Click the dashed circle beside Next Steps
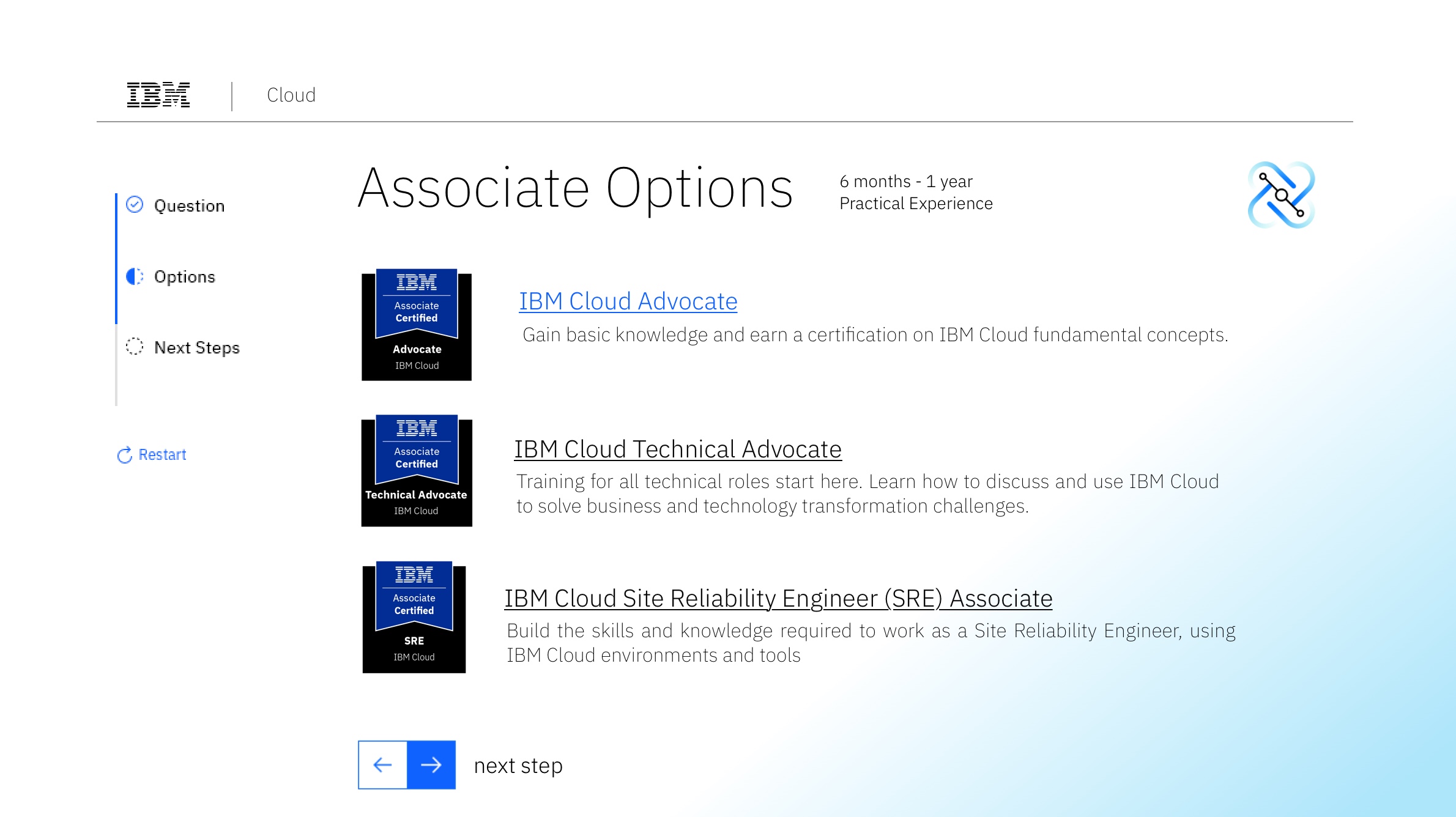Image resolution: width=1456 pixels, height=817 pixels. coord(135,347)
